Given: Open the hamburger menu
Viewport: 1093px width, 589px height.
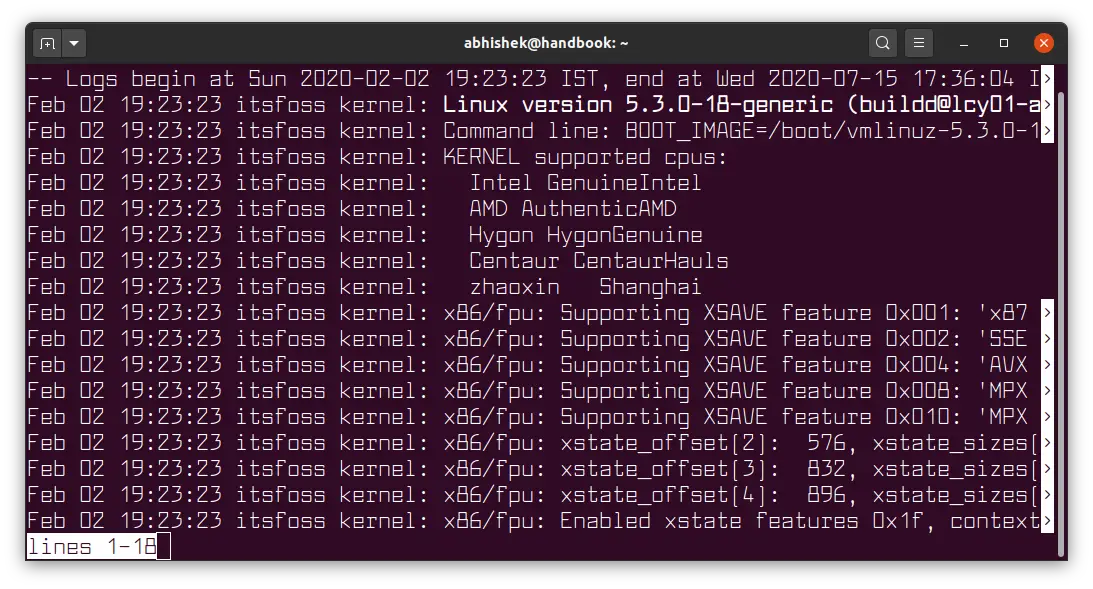Looking at the screenshot, I should coord(918,43).
